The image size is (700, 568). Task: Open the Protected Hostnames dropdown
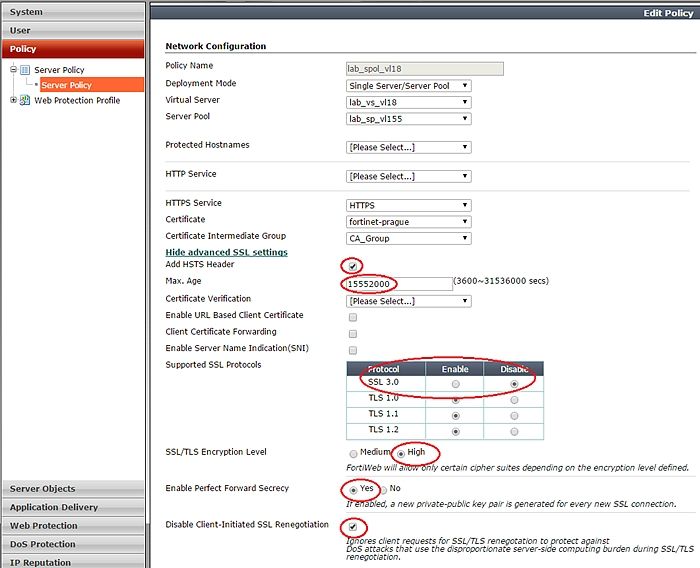coord(408,147)
